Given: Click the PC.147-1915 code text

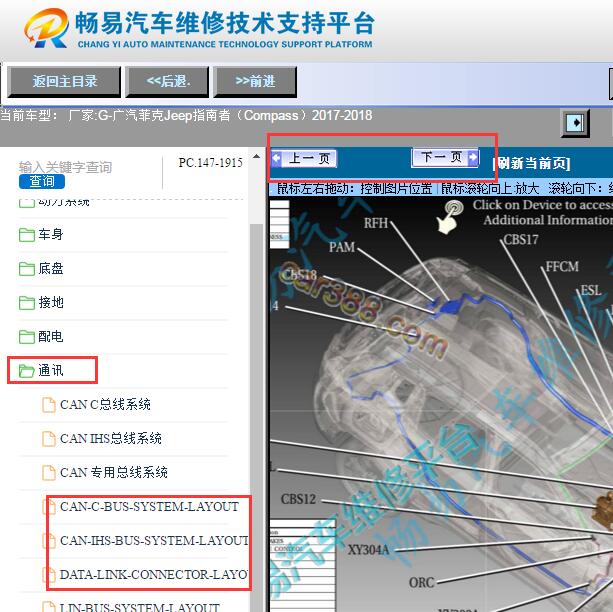Looking at the screenshot, I should pyautogui.click(x=210, y=163).
